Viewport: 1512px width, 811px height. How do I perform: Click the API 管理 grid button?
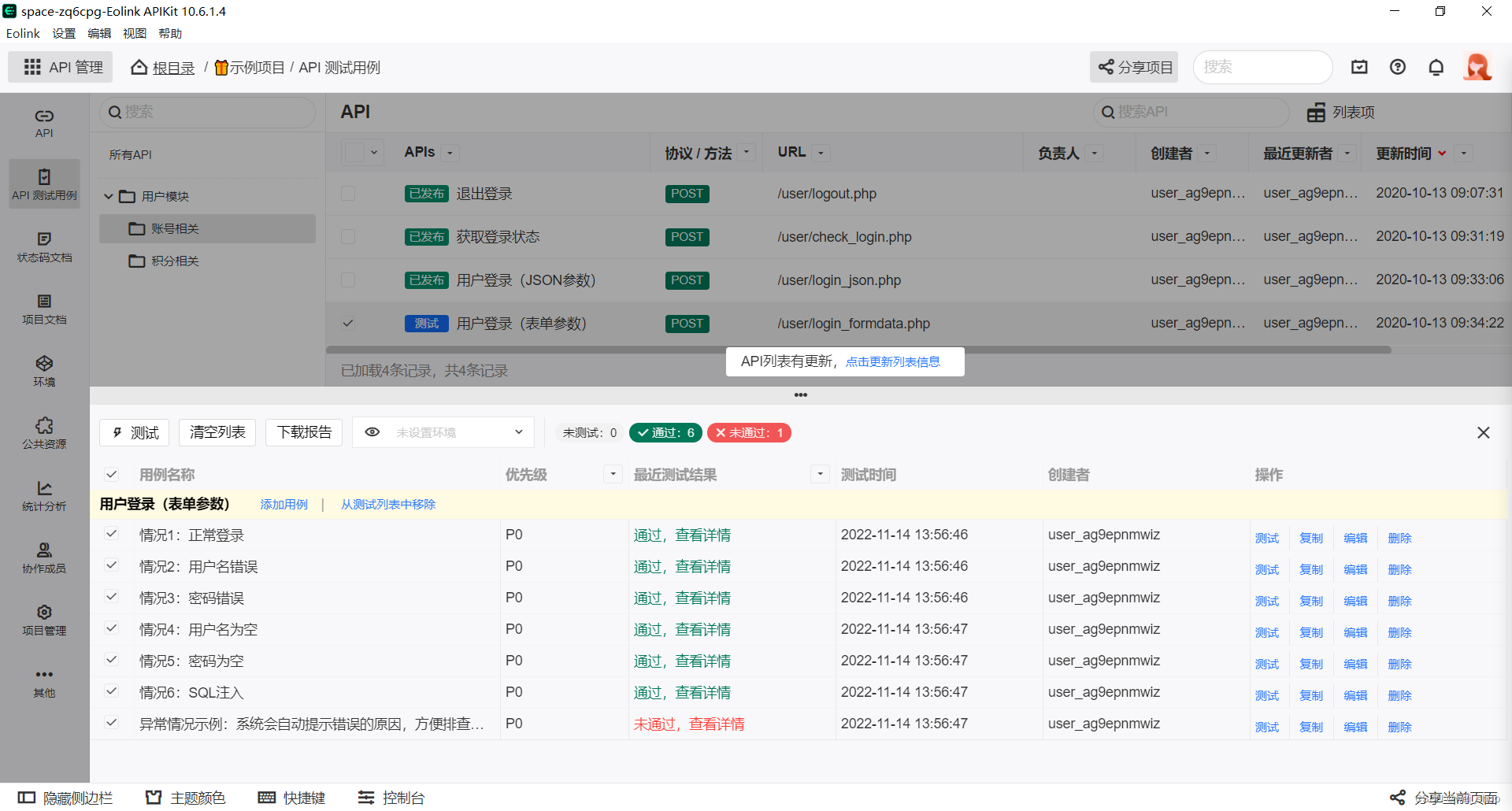coord(61,67)
